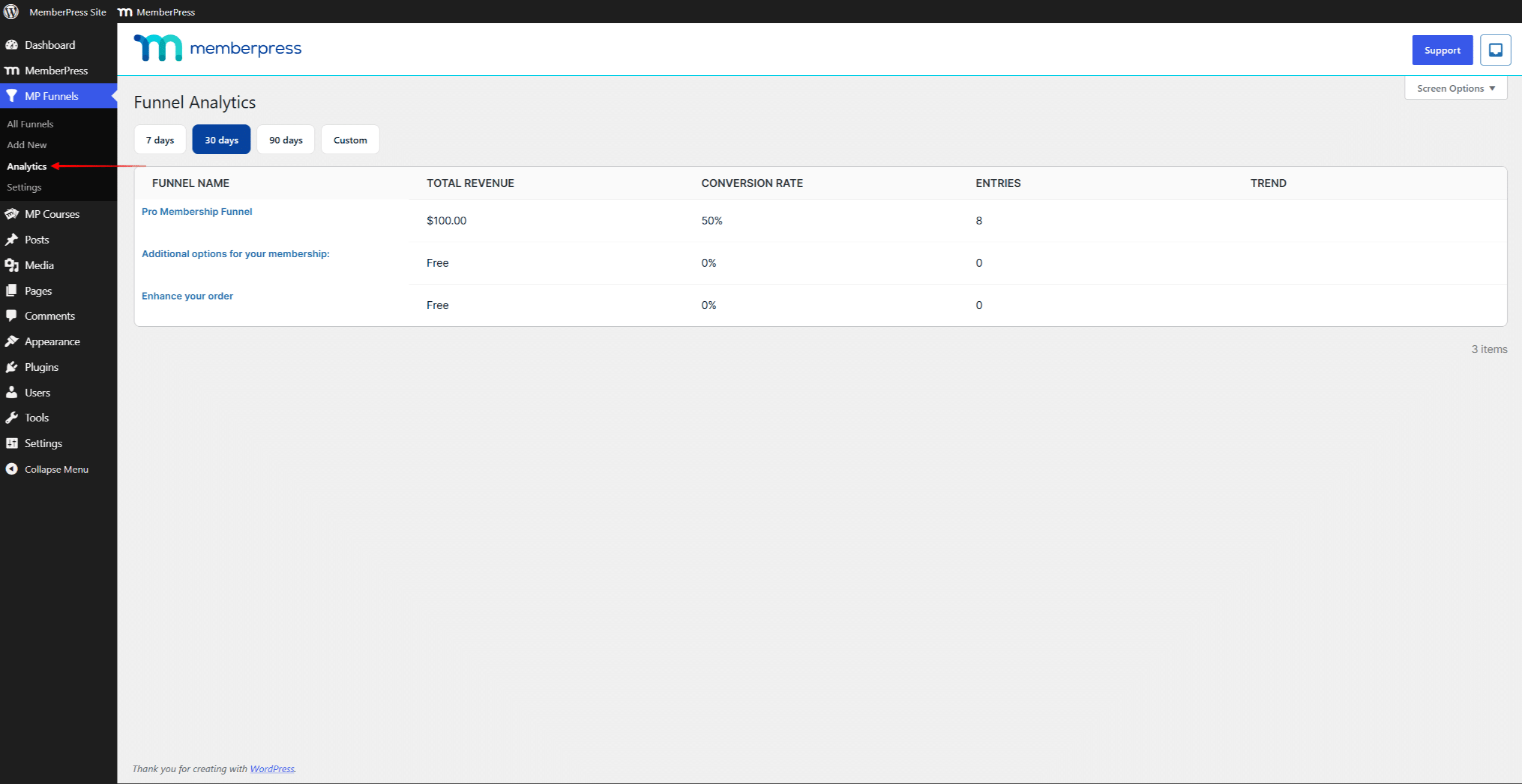
Task: Open MP Courses icon in sidebar
Action: pos(11,214)
